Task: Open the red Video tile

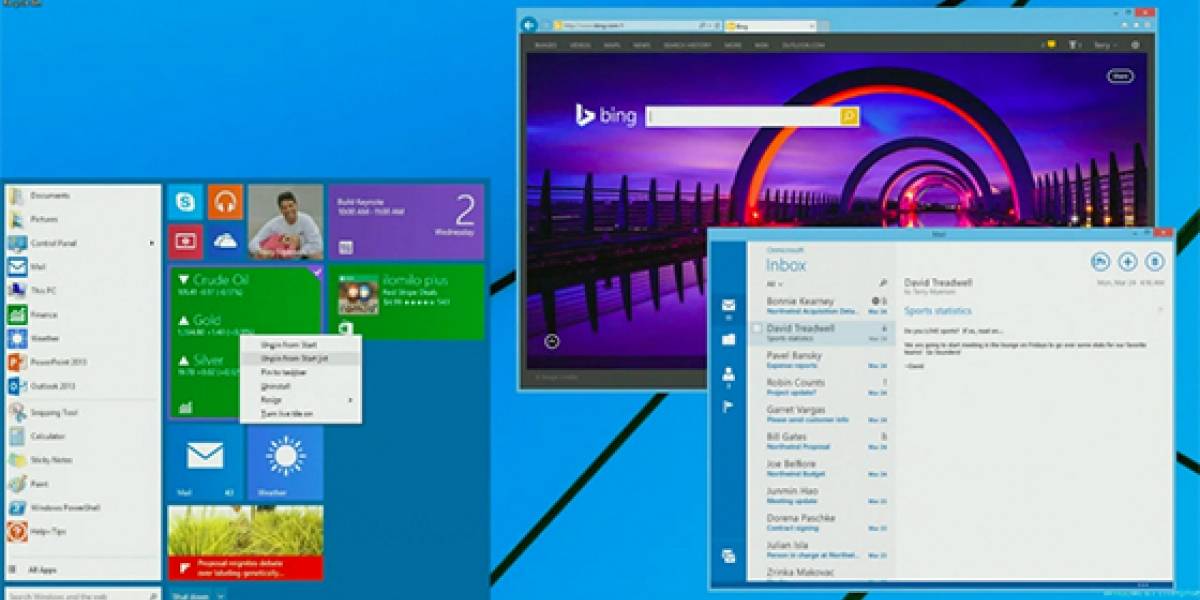Action: pos(185,242)
